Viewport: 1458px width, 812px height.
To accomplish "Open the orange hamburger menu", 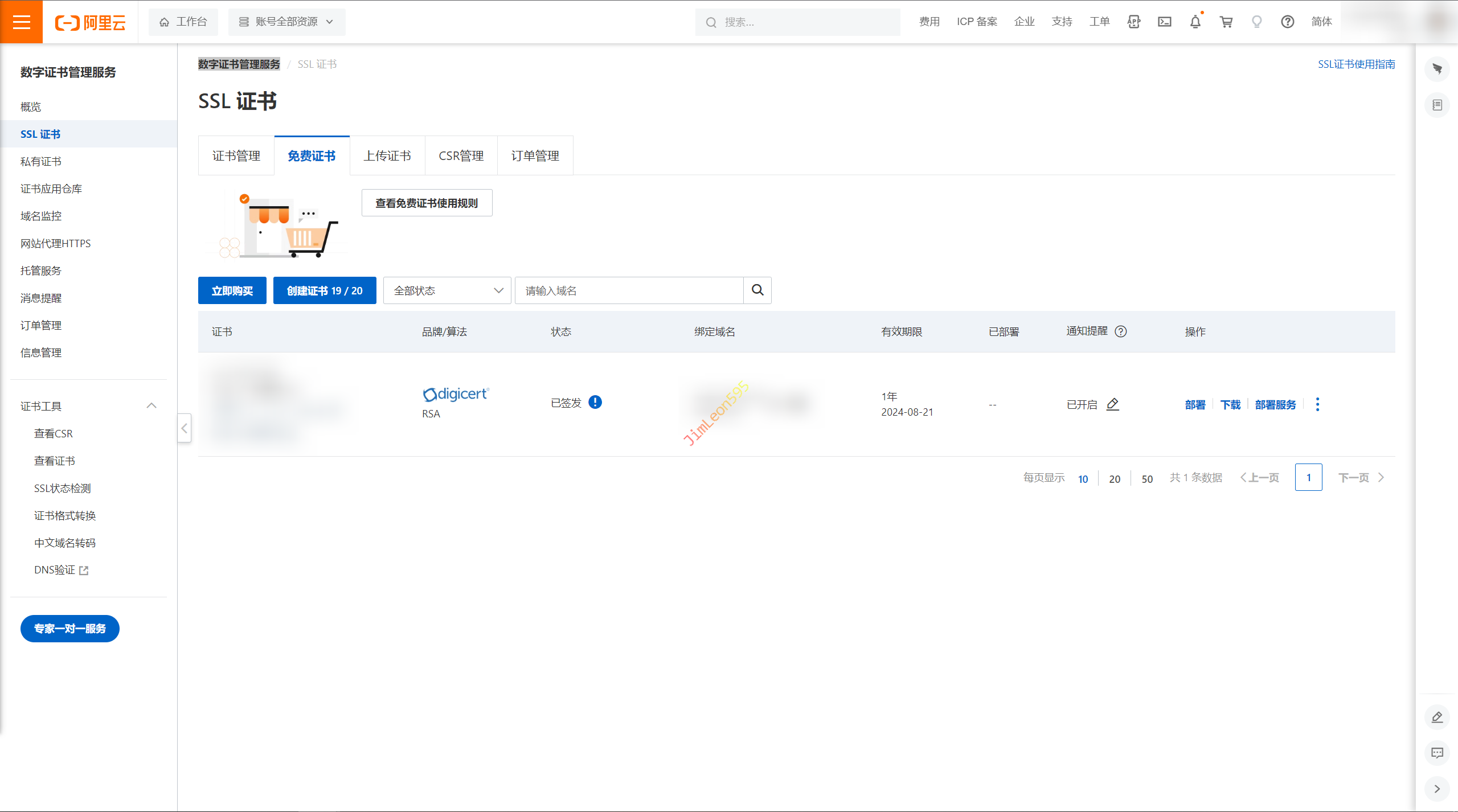I will pos(21,22).
